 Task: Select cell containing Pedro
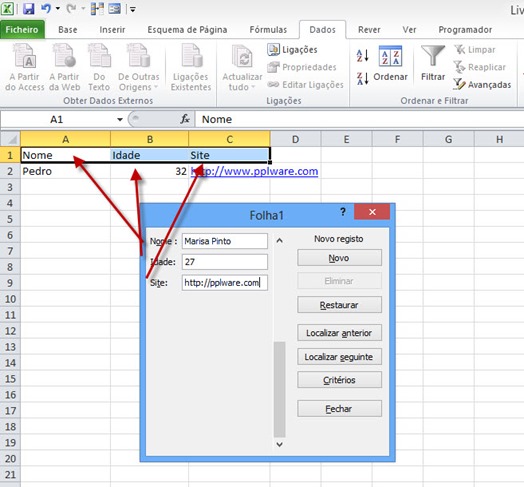pyautogui.click(x=66, y=171)
